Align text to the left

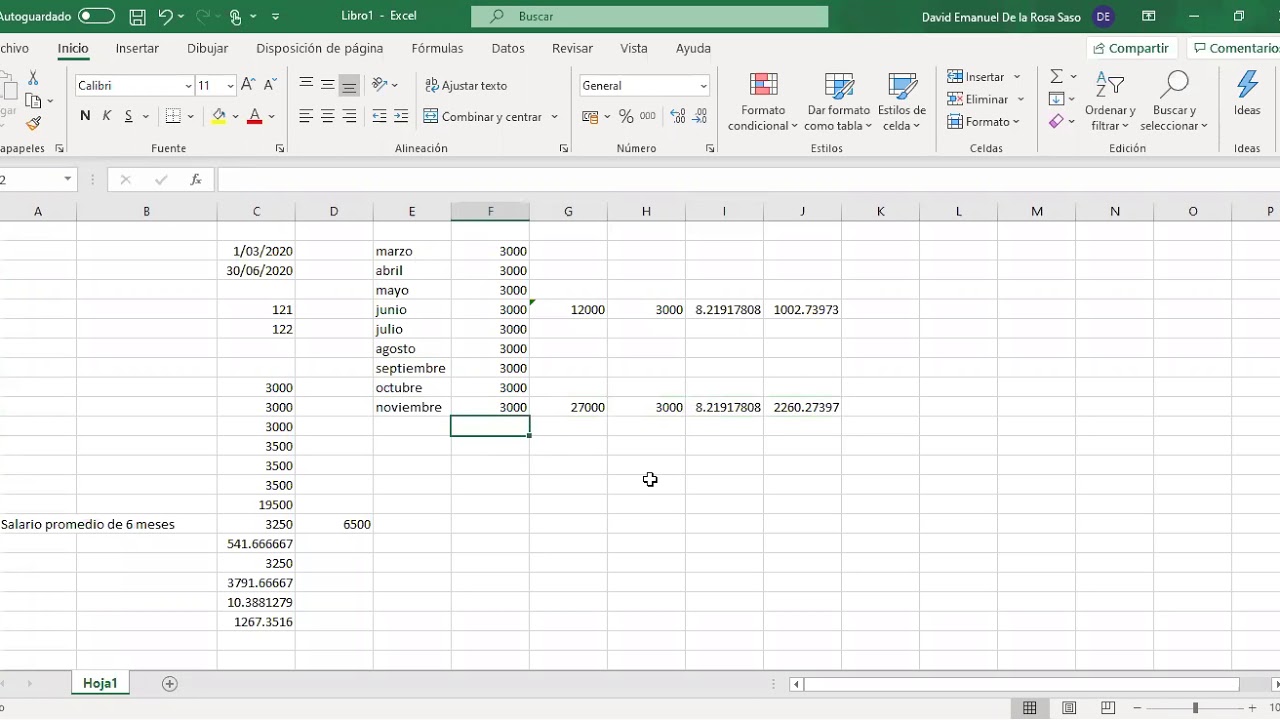(306, 117)
